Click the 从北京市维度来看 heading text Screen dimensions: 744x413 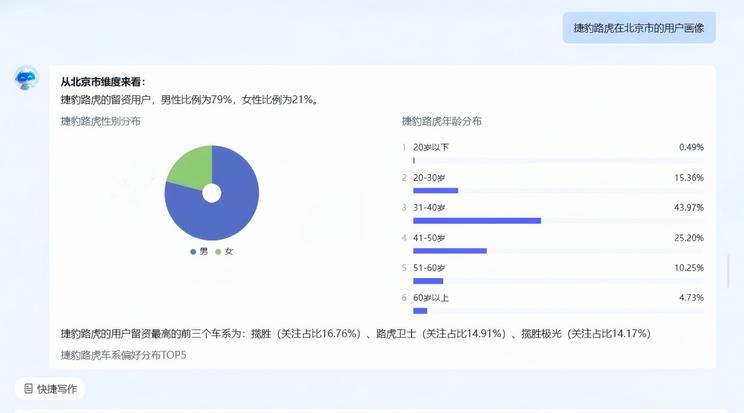(x=102, y=82)
